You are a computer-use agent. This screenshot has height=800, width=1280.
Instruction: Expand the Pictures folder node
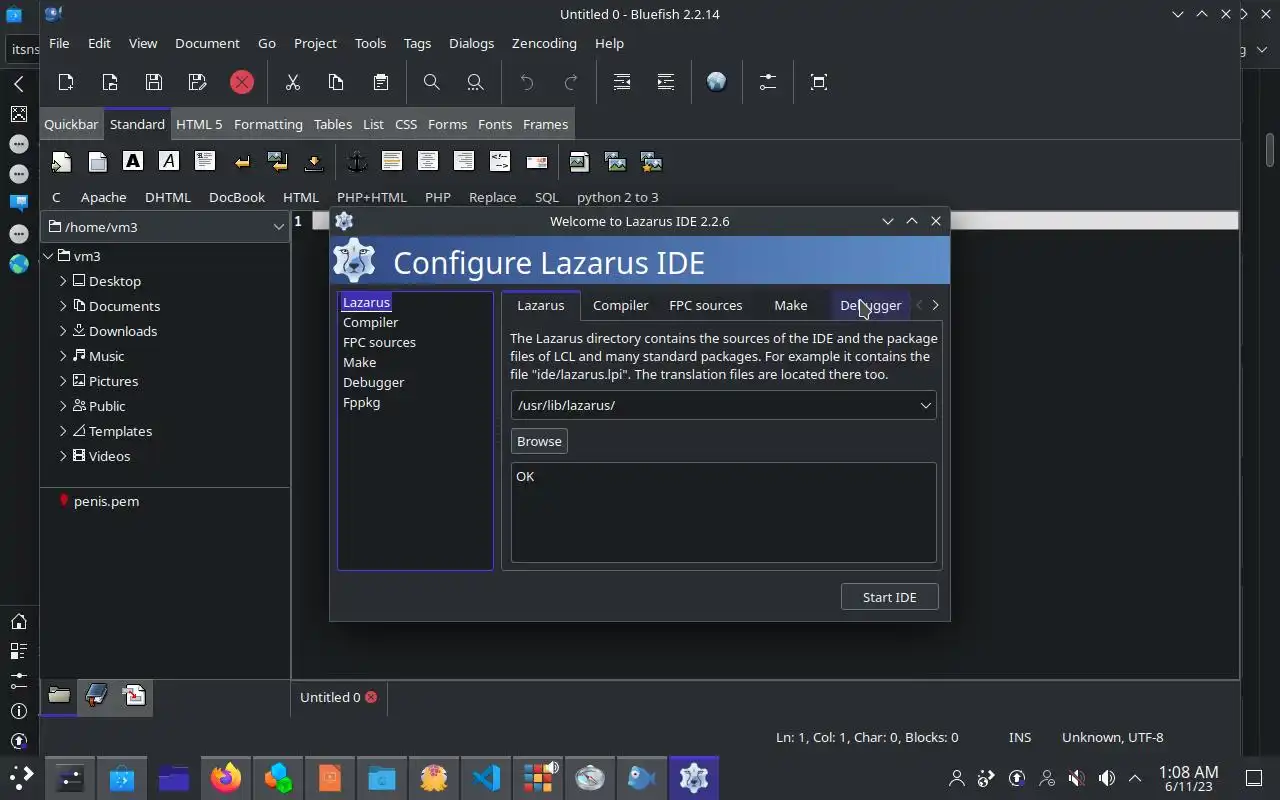click(63, 381)
